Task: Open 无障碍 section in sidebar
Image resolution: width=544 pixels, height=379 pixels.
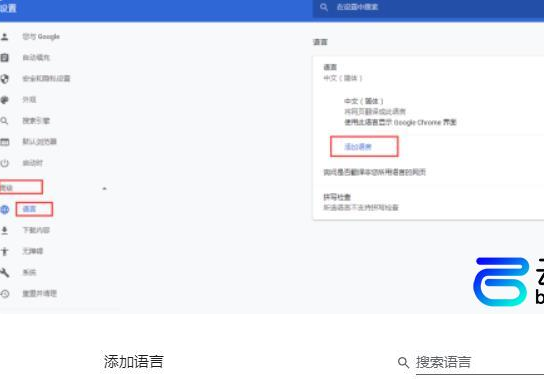Action: point(33,251)
